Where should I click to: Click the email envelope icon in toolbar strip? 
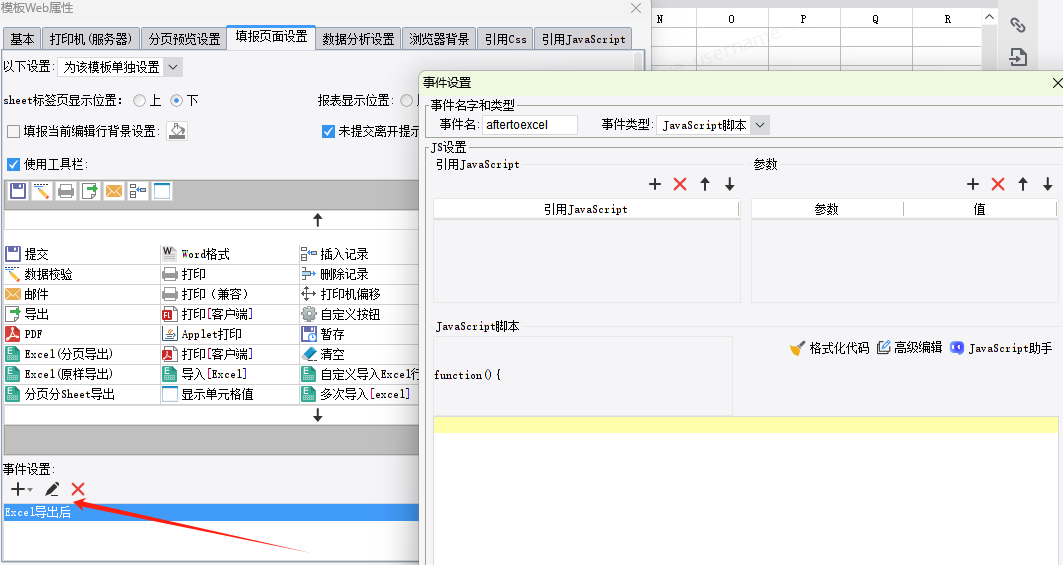pyautogui.click(x=114, y=191)
